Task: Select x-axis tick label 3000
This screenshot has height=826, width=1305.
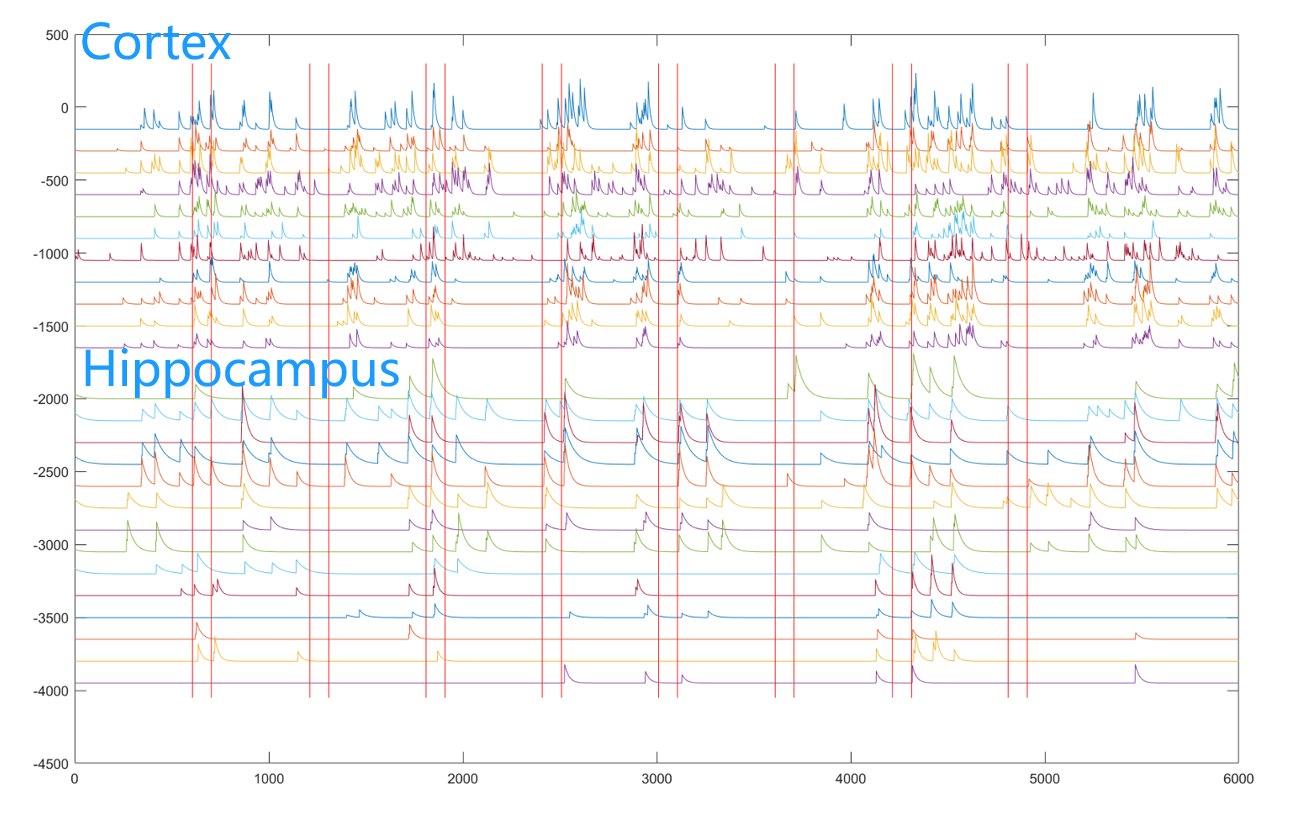Action: tap(656, 778)
